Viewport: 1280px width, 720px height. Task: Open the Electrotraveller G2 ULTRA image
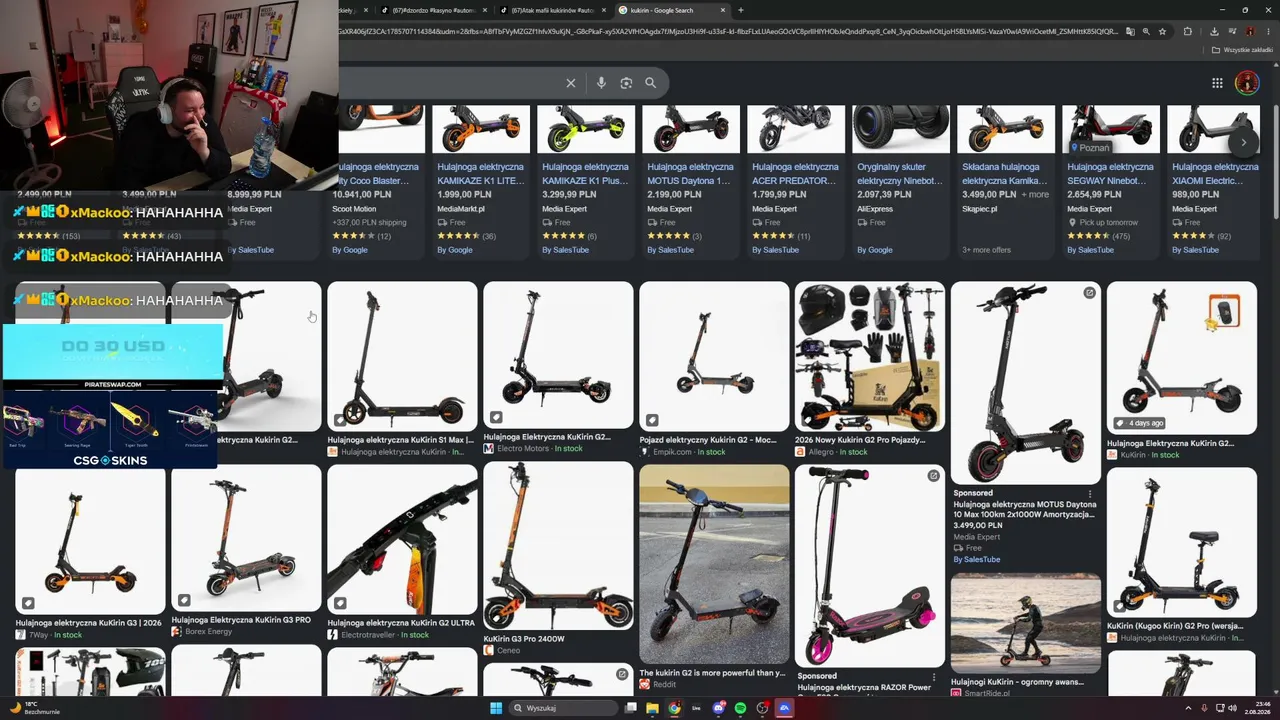(402, 539)
